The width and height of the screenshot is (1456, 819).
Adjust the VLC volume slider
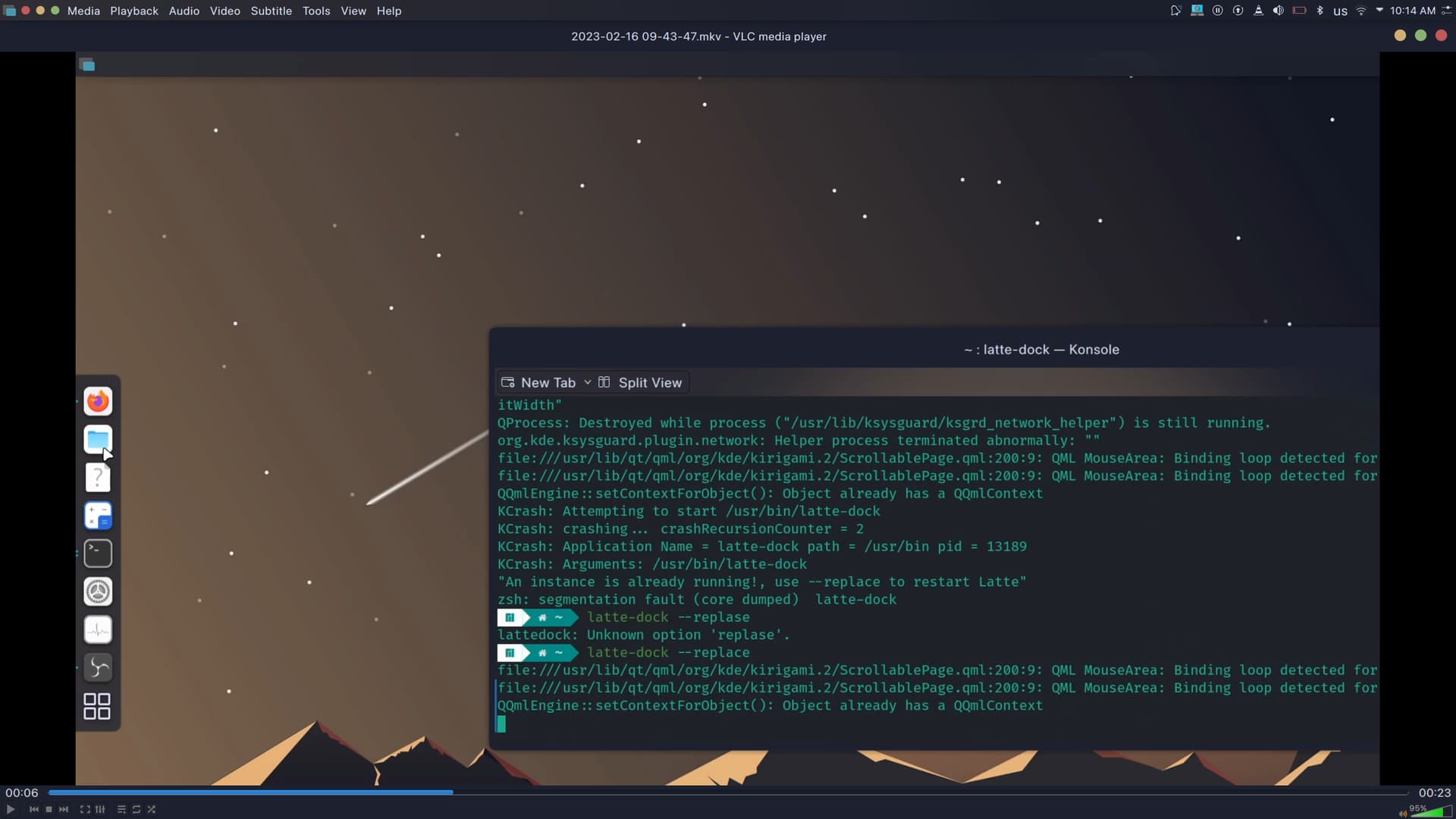pos(1429,812)
